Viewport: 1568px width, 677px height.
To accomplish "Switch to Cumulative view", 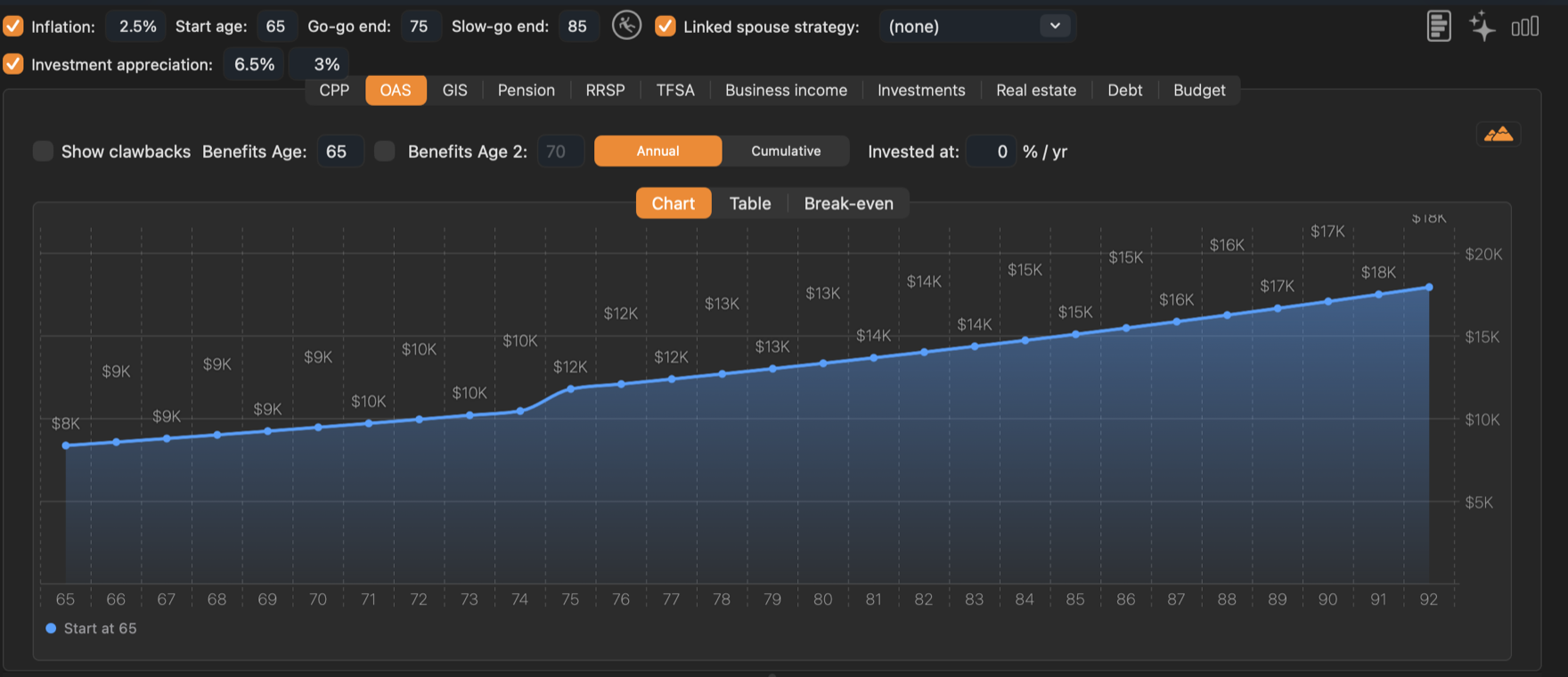I will click(x=786, y=151).
